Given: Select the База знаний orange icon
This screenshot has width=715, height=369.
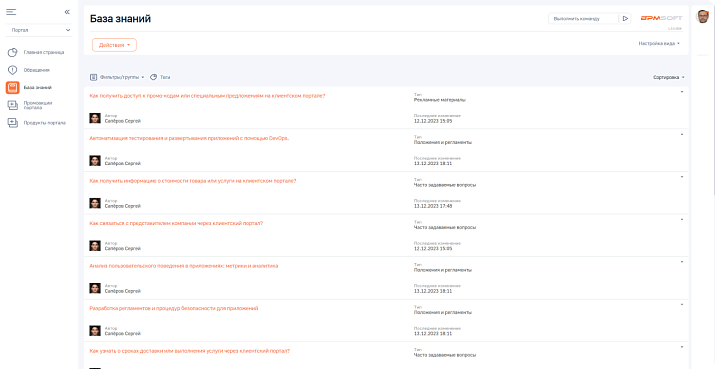Looking at the screenshot, I should pyautogui.click(x=13, y=88).
